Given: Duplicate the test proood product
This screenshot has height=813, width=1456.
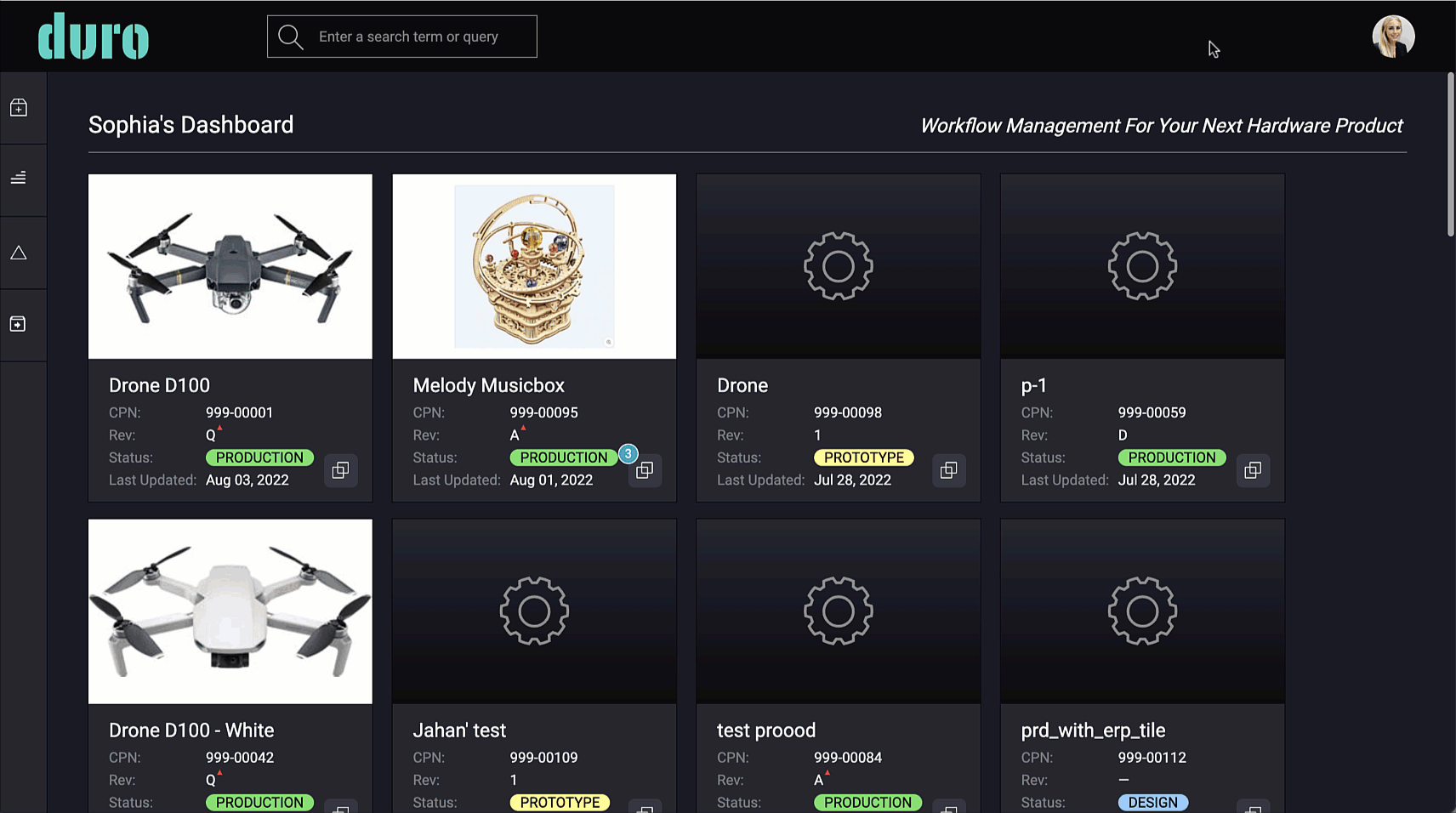Looking at the screenshot, I should tap(948, 808).
